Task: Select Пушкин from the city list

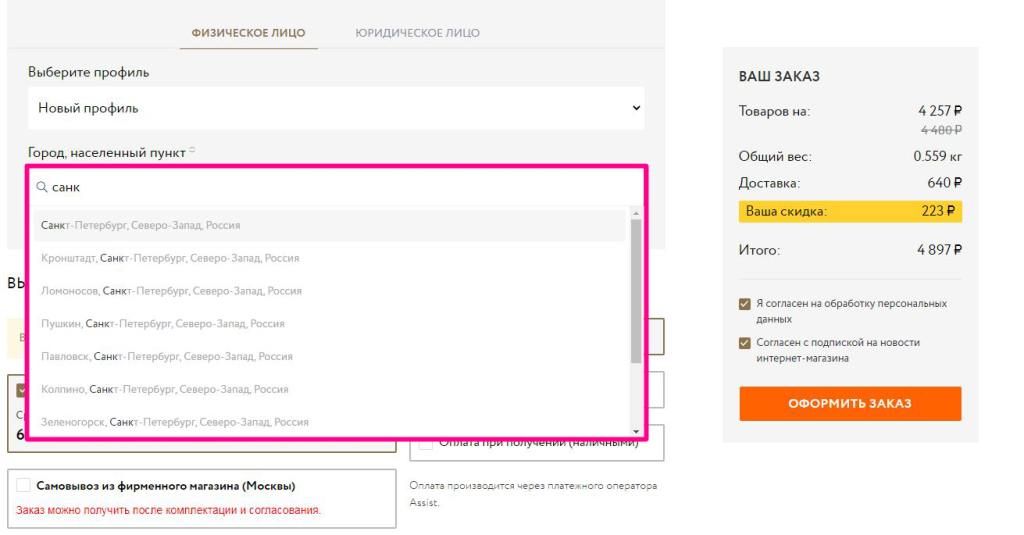Action: 162,324
